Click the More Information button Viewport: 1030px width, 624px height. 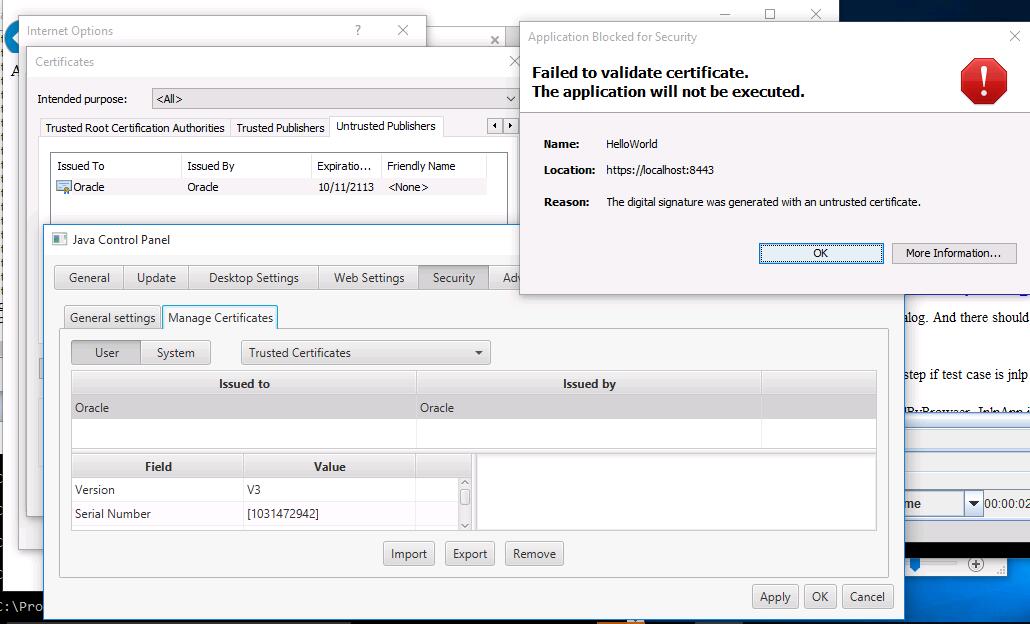point(953,253)
